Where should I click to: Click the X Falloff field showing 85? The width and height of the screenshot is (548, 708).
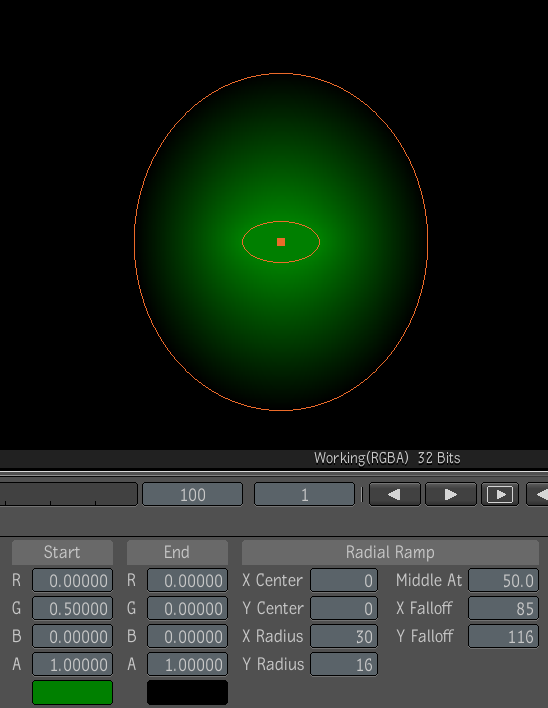503,608
